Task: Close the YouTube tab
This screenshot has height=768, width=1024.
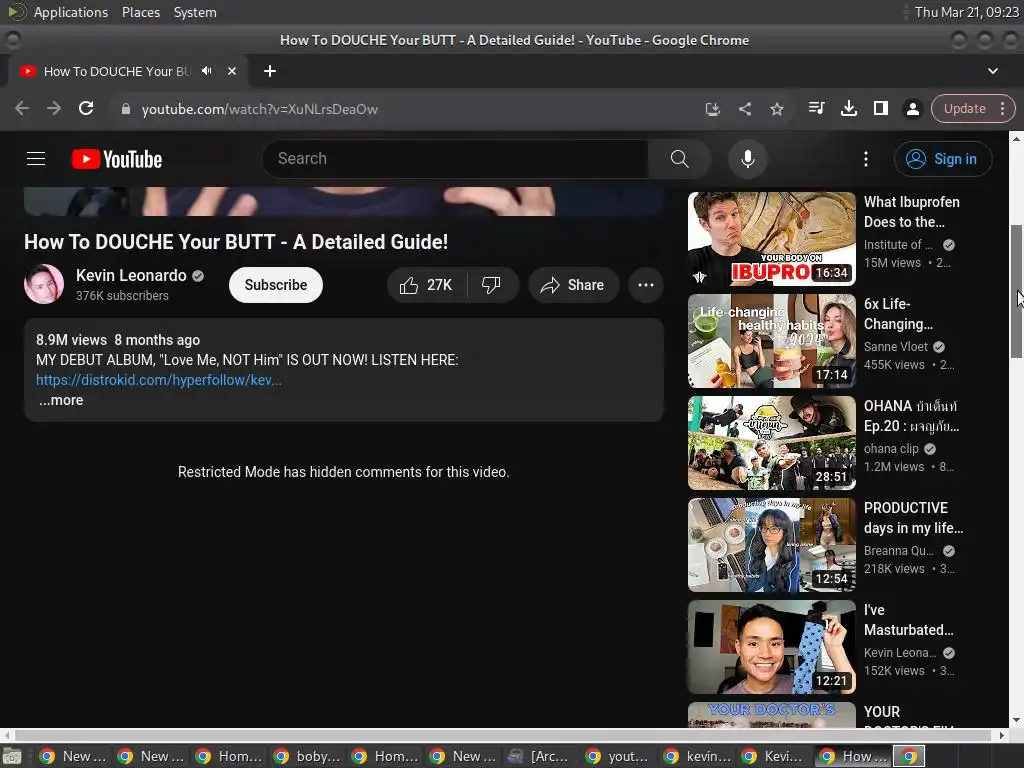Action: click(232, 71)
